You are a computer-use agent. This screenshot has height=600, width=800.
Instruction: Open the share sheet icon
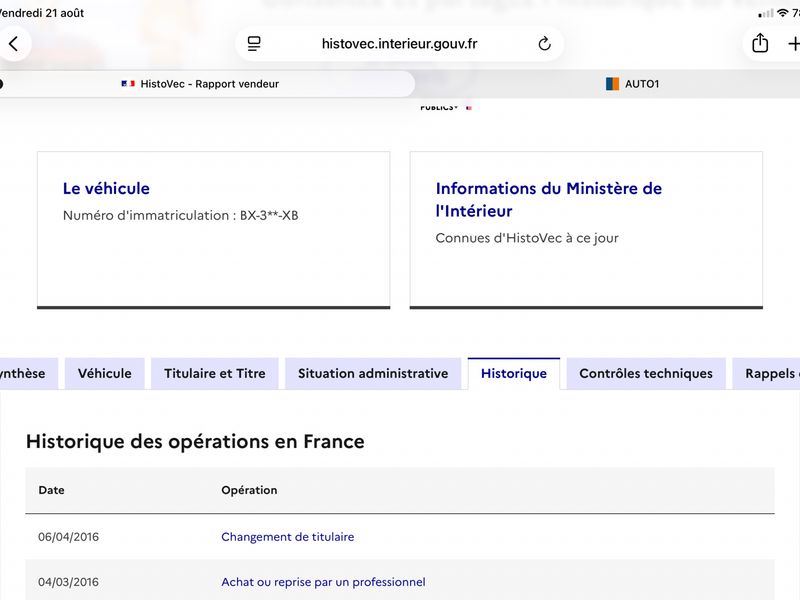(x=760, y=43)
